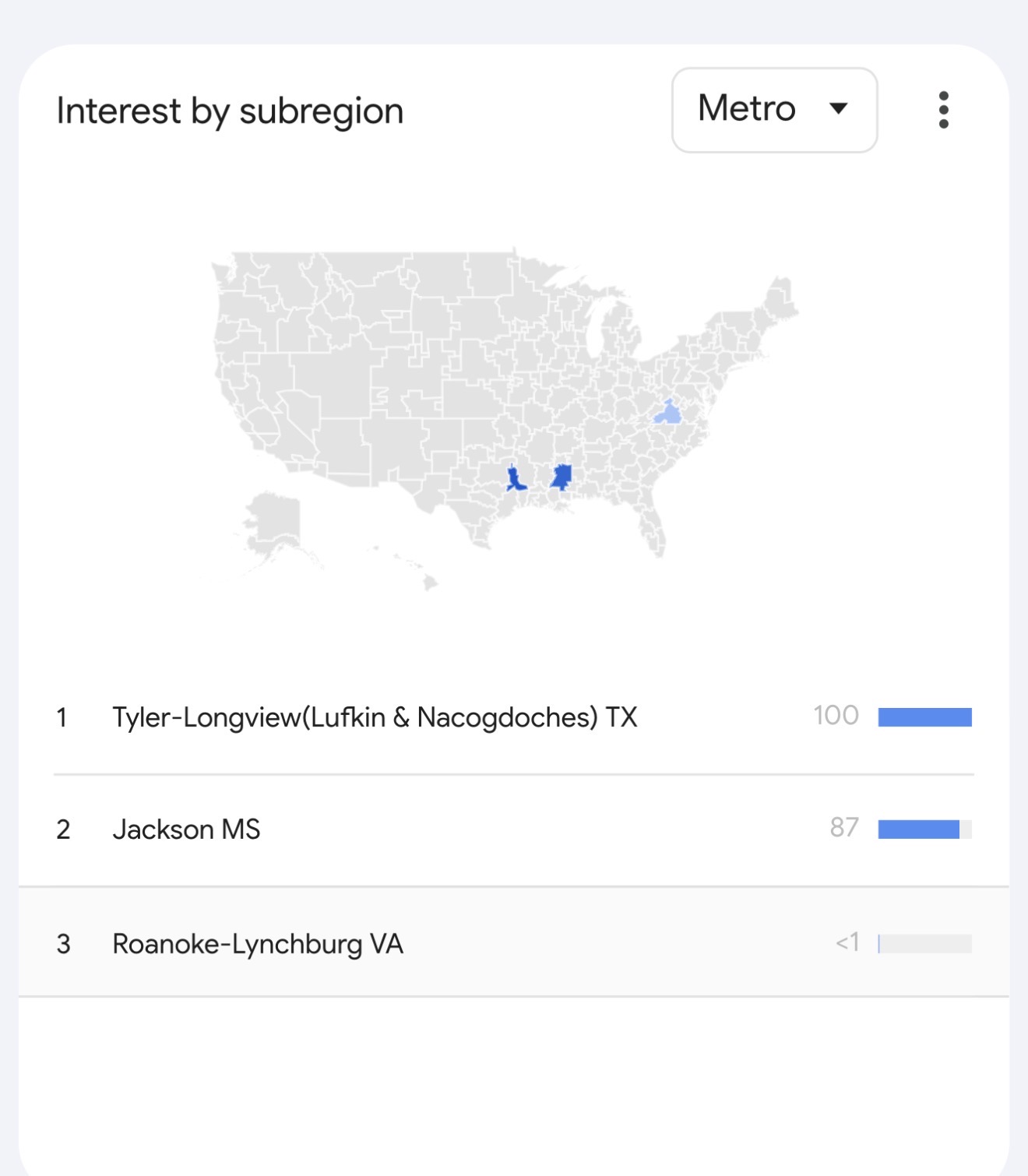Click the blue interest bar for value 87
Screen dimensions: 1028x1176
[x=919, y=829]
